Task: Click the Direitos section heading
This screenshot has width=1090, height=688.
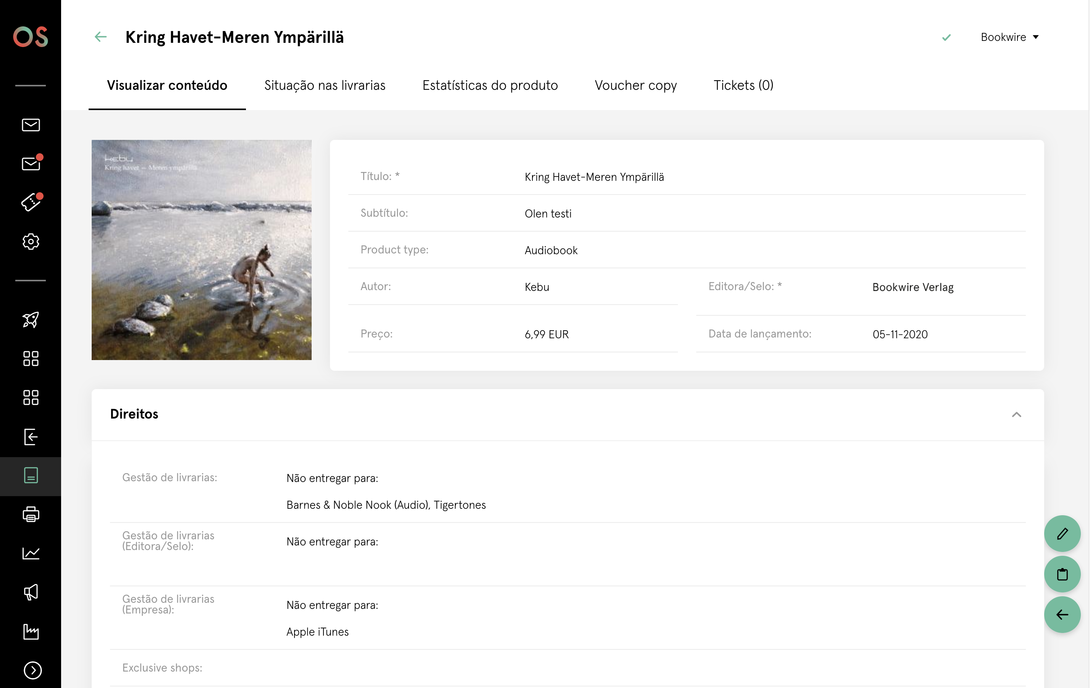Action: pyautogui.click(x=134, y=414)
